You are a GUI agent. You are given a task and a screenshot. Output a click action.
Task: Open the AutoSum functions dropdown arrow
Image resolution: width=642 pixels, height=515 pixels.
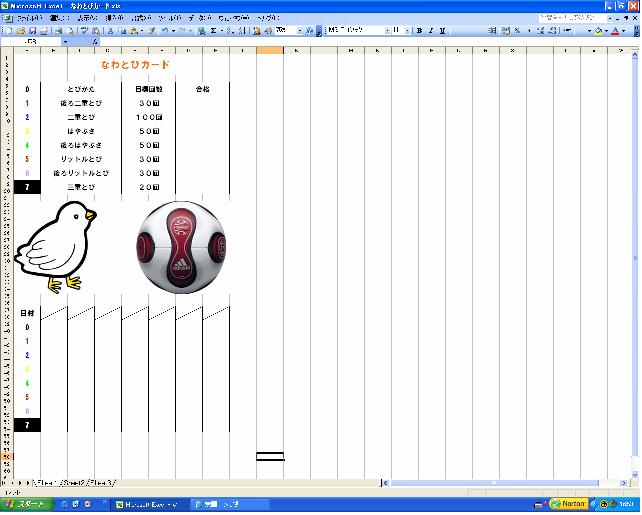[222, 31]
